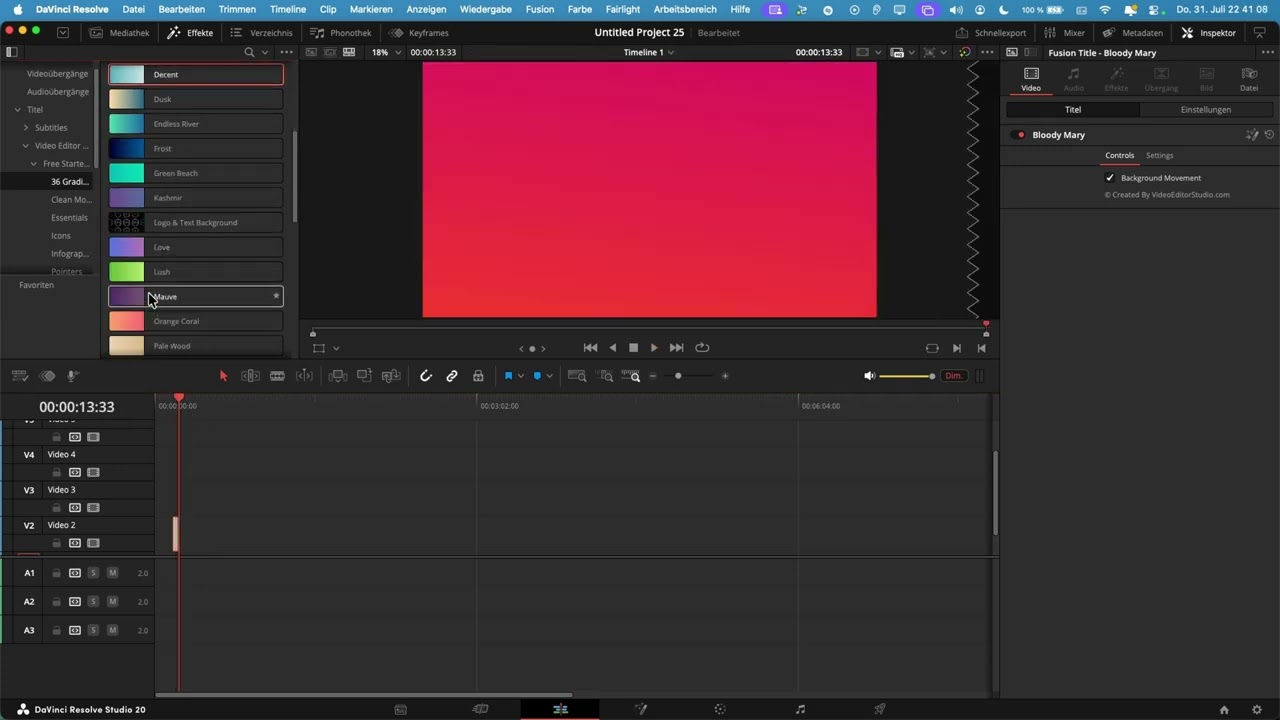1280x720 pixels.
Task: Click the voiceover microphone icon
Action: click(72, 376)
